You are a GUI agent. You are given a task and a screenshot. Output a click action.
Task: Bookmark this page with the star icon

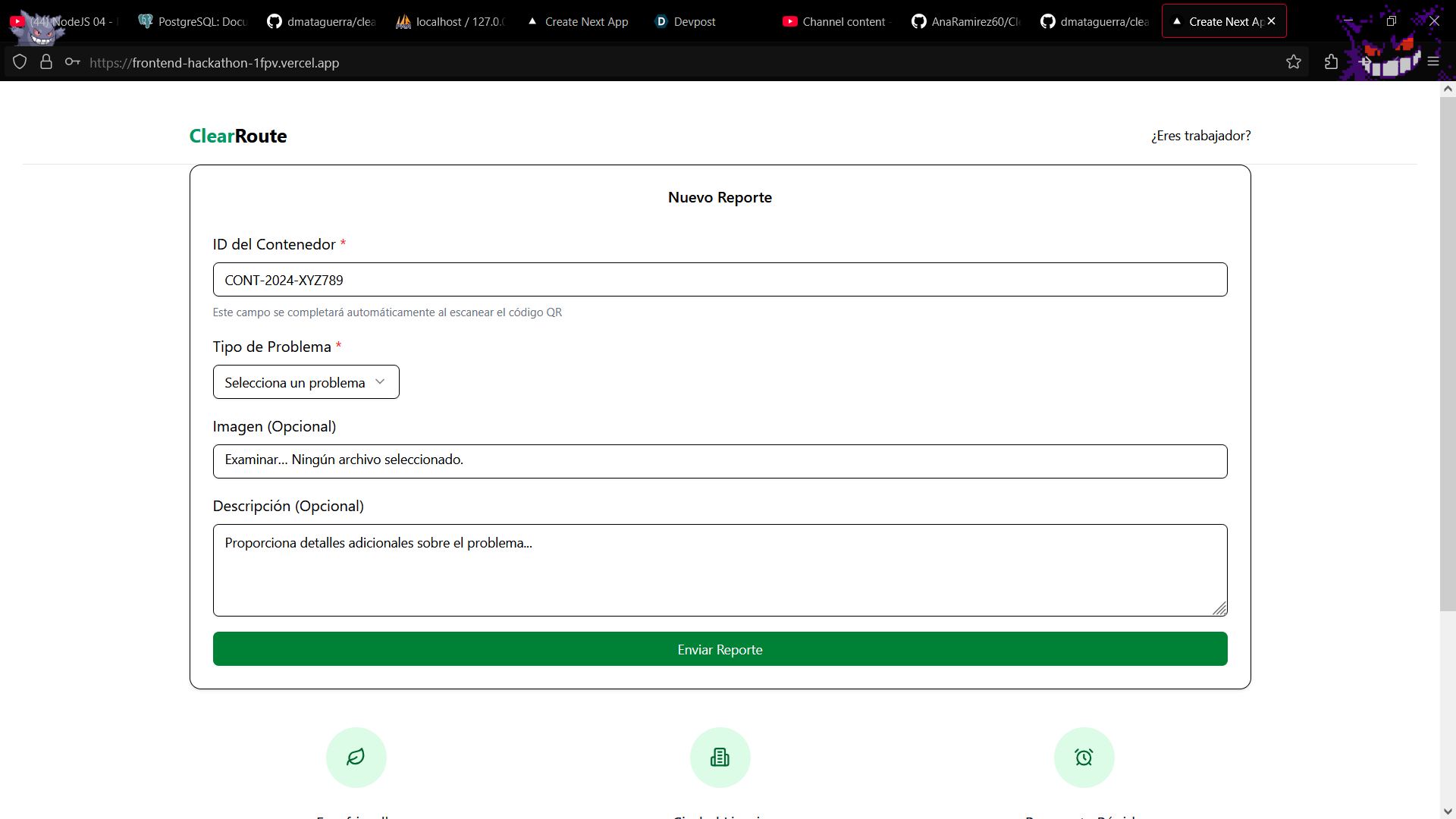point(1294,62)
